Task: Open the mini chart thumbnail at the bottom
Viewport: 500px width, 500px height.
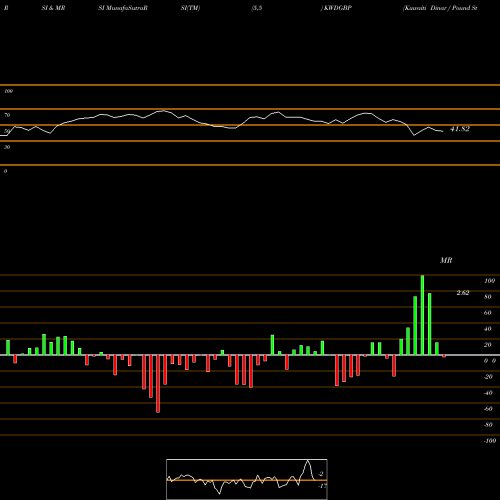Action: coord(247,479)
